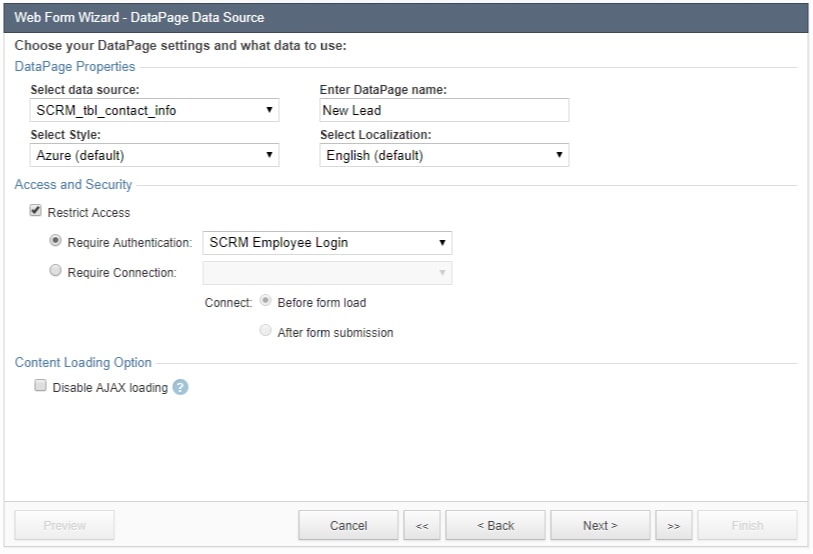The image size is (813, 554).
Task: Click the AJAX loading help icon
Action: coord(180,387)
